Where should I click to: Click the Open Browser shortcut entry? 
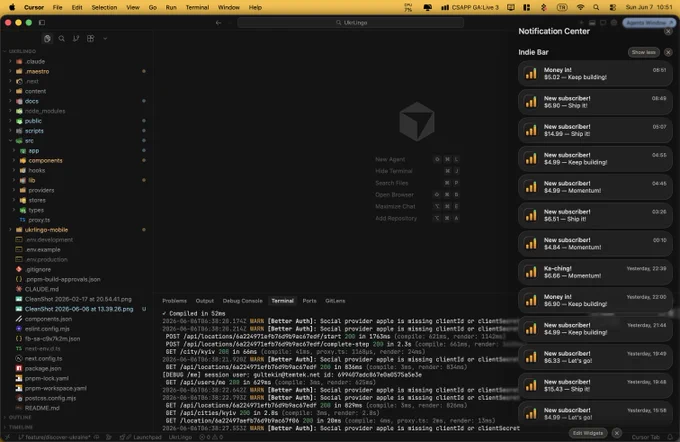(417, 195)
